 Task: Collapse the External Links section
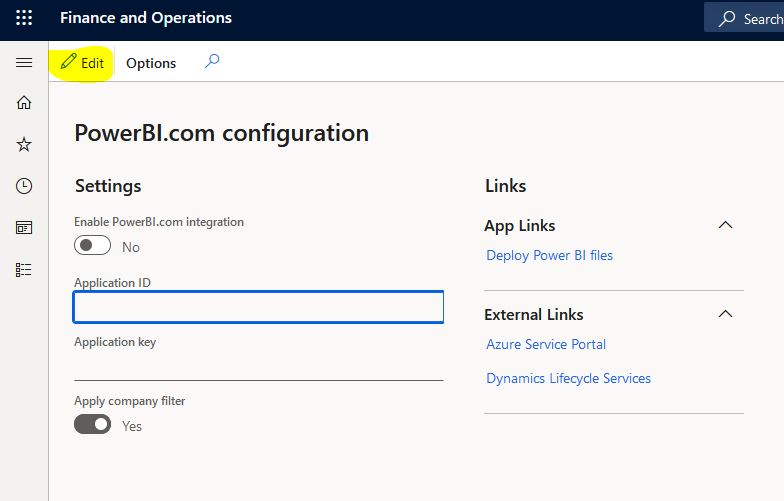pyautogui.click(x=726, y=314)
